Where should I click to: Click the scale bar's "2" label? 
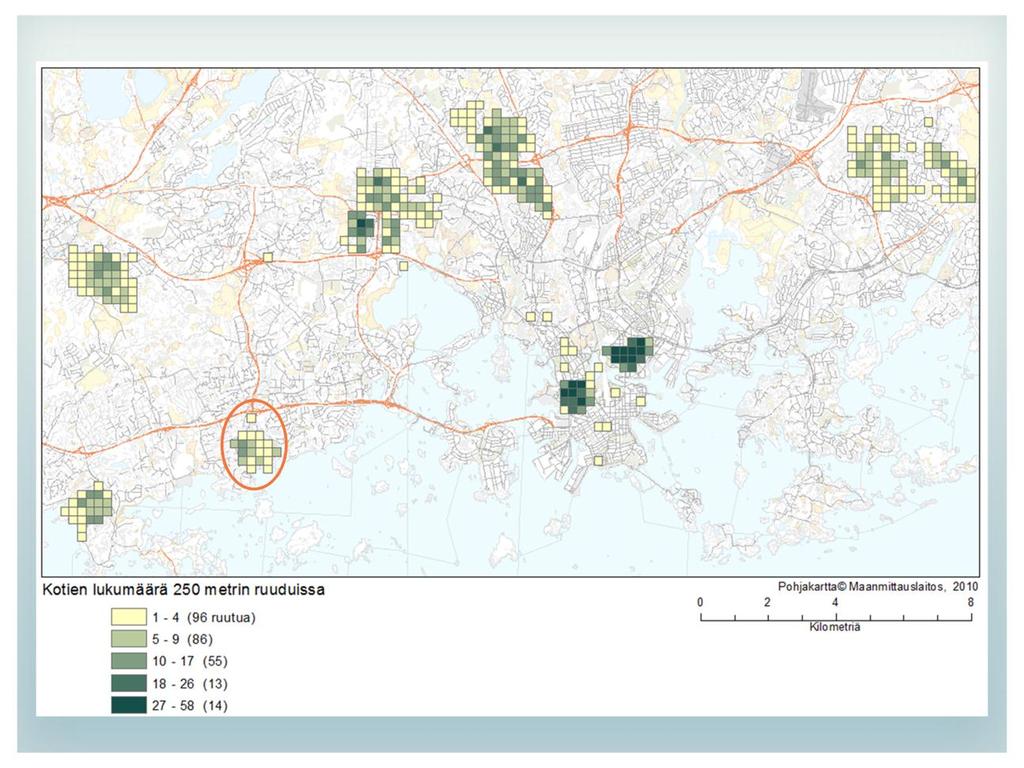pos(767,602)
